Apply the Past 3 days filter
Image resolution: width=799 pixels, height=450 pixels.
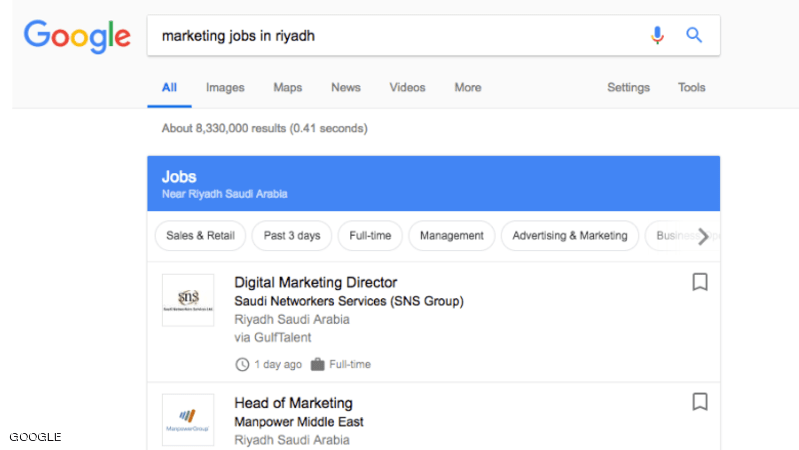pos(292,236)
